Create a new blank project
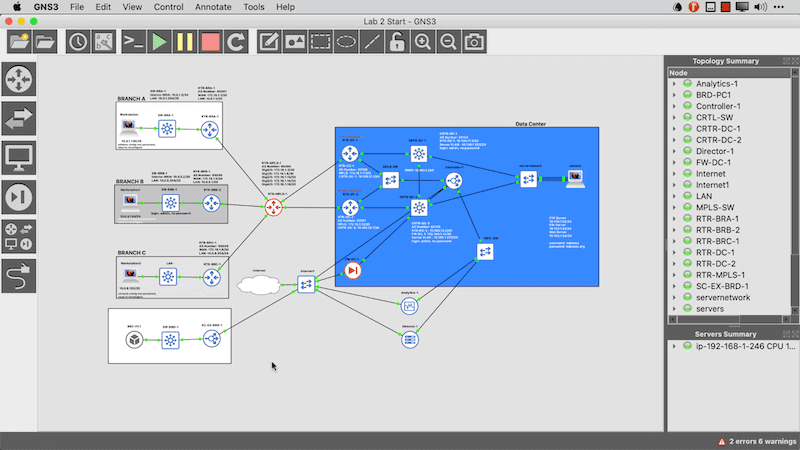800x450 pixels. coord(19,42)
